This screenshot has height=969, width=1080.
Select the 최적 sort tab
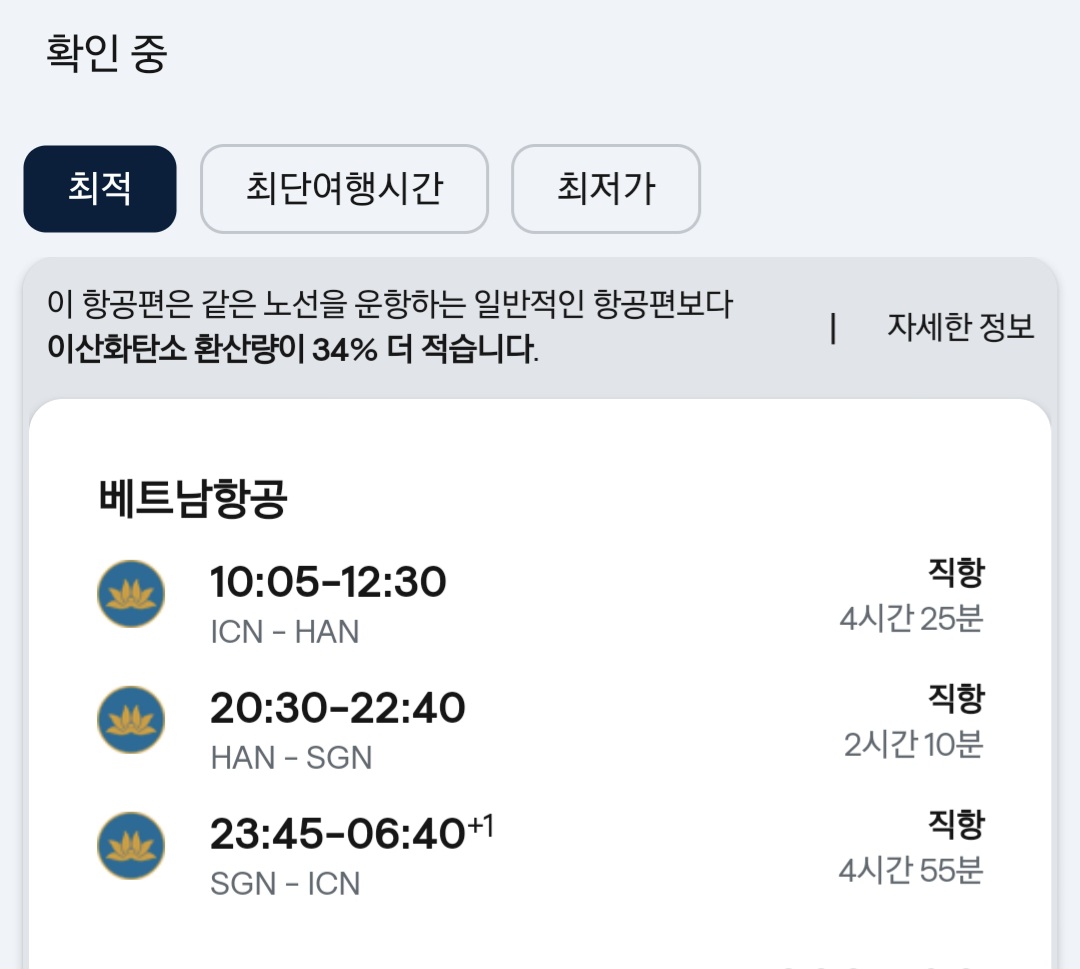tap(100, 189)
